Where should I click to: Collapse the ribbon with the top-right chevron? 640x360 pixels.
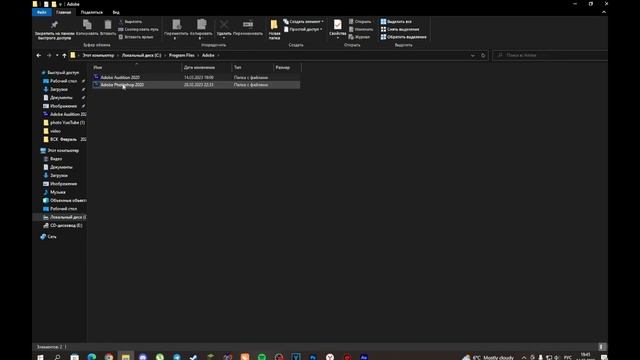coord(604,12)
